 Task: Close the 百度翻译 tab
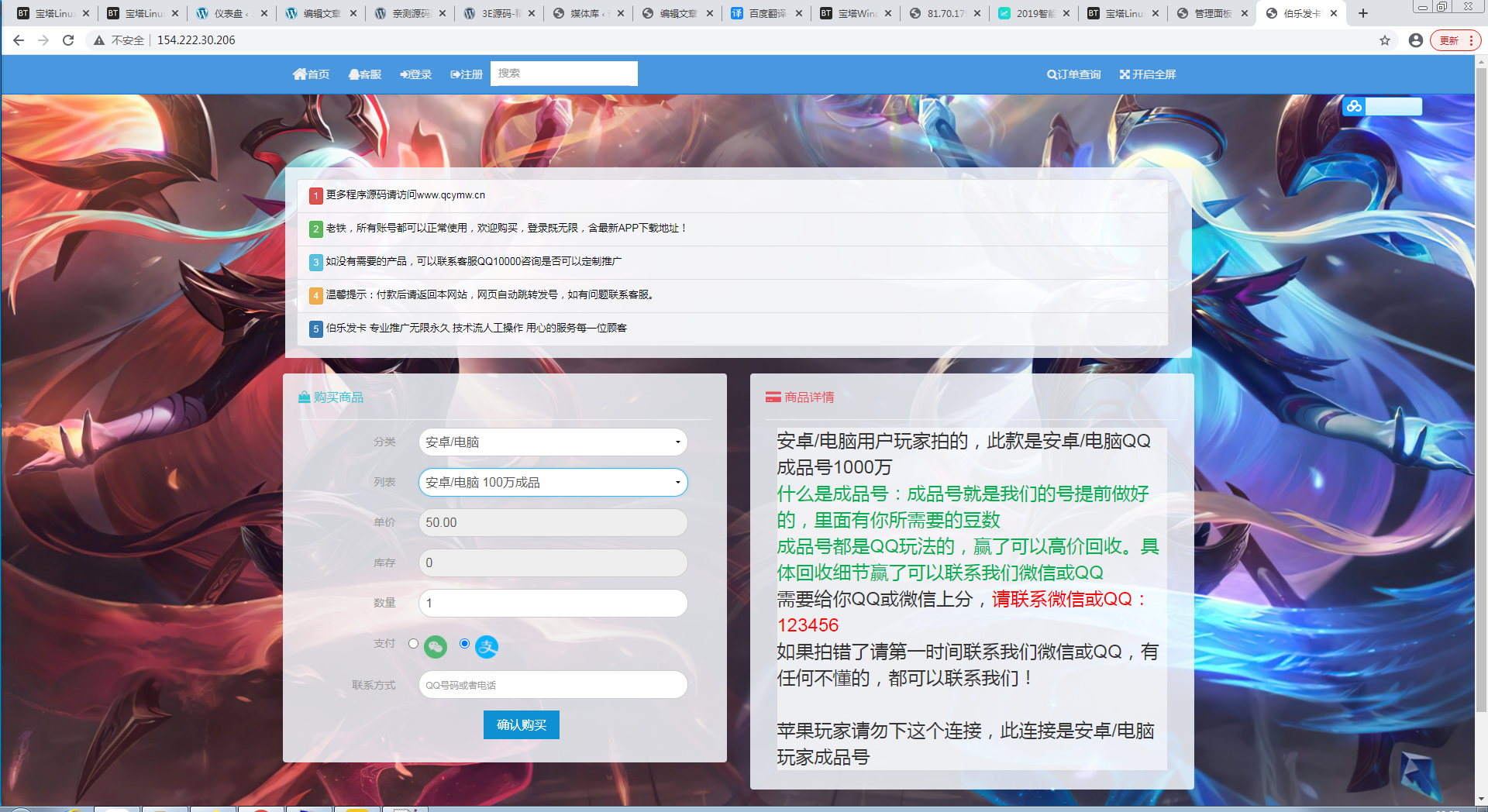click(799, 13)
